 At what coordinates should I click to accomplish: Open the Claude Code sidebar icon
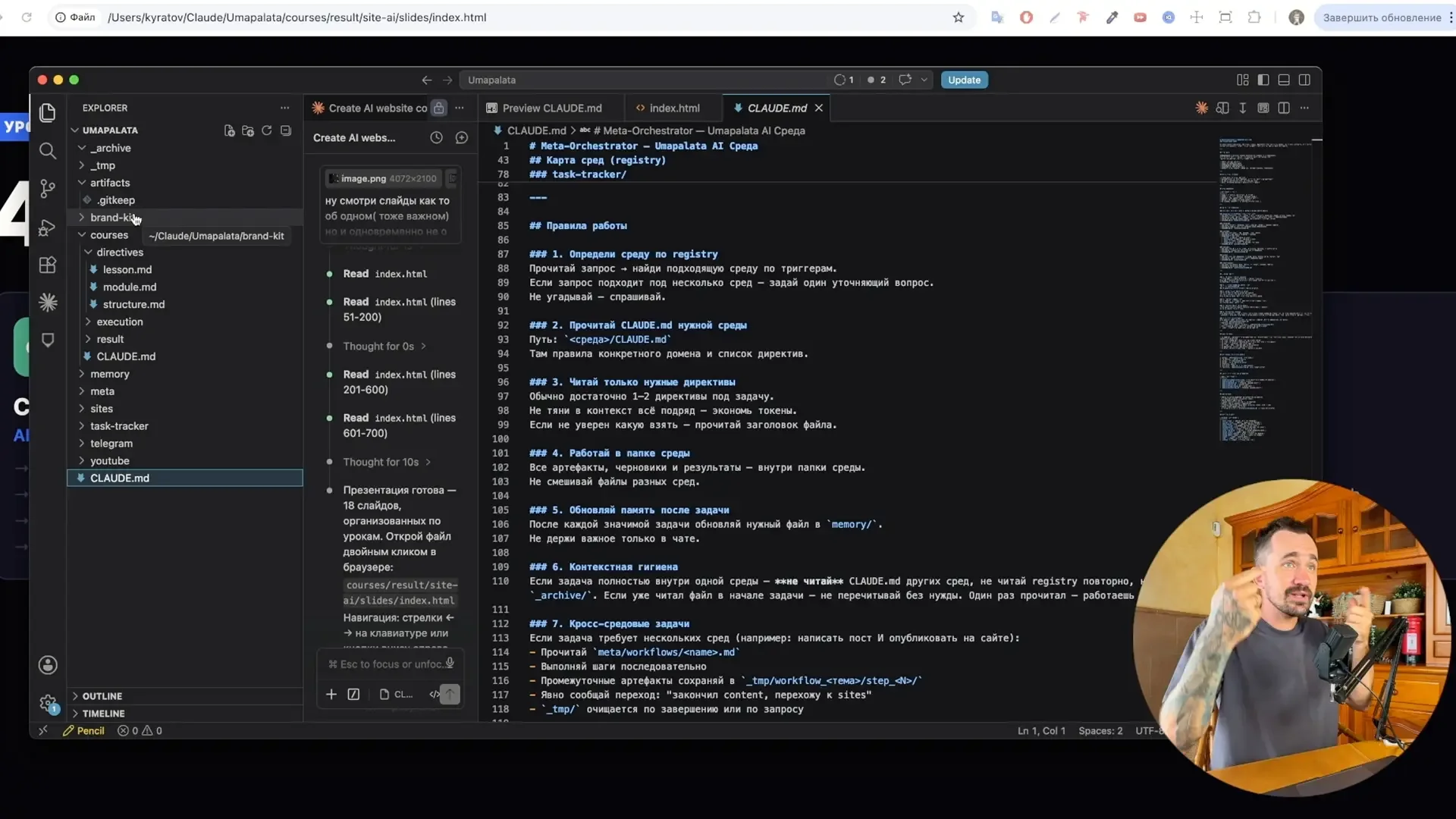(48, 303)
